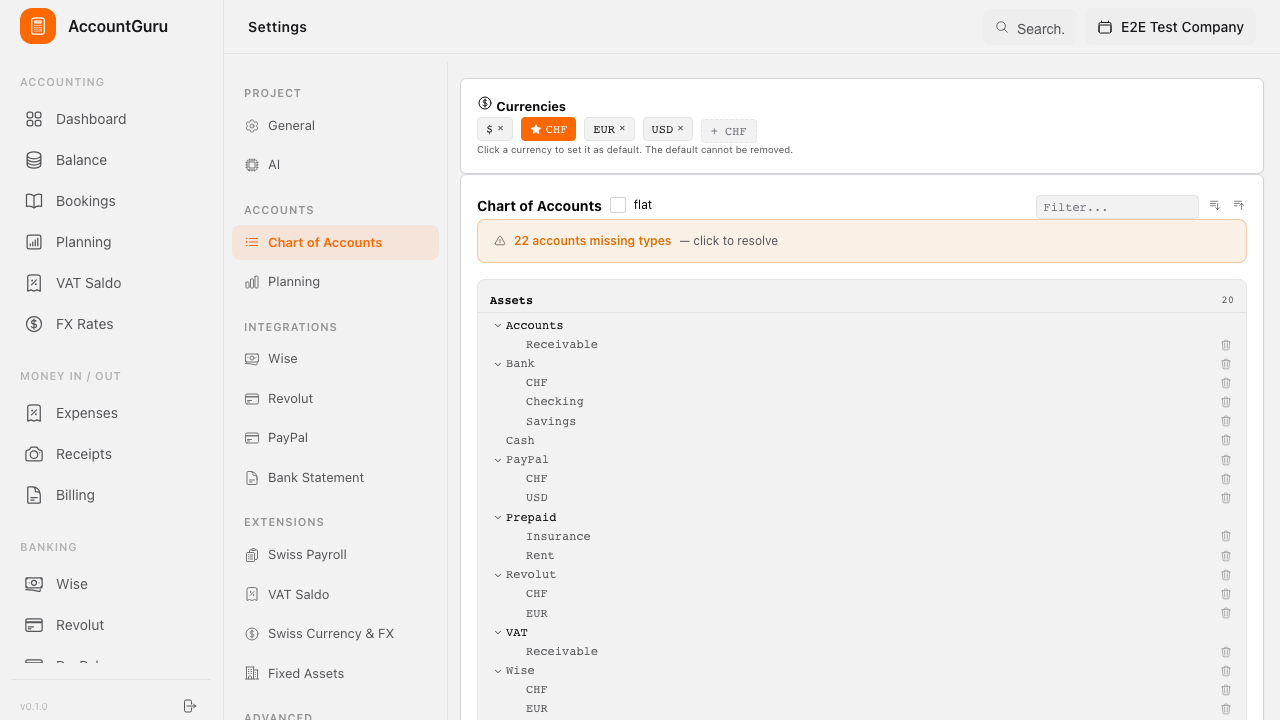The height and width of the screenshot is (720, 1280).
Task: Click the Expenses receipt icon
Action: click(x=34, y=413)
